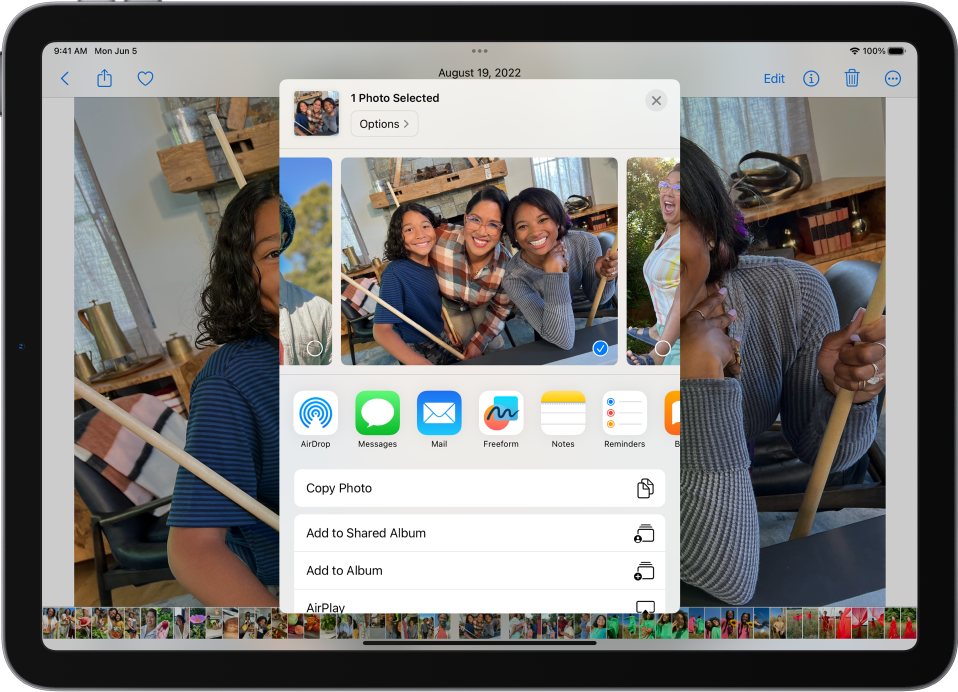Tap the left partially visible photo preview
This screenshot has width=958, height=692.
point(305,261)
